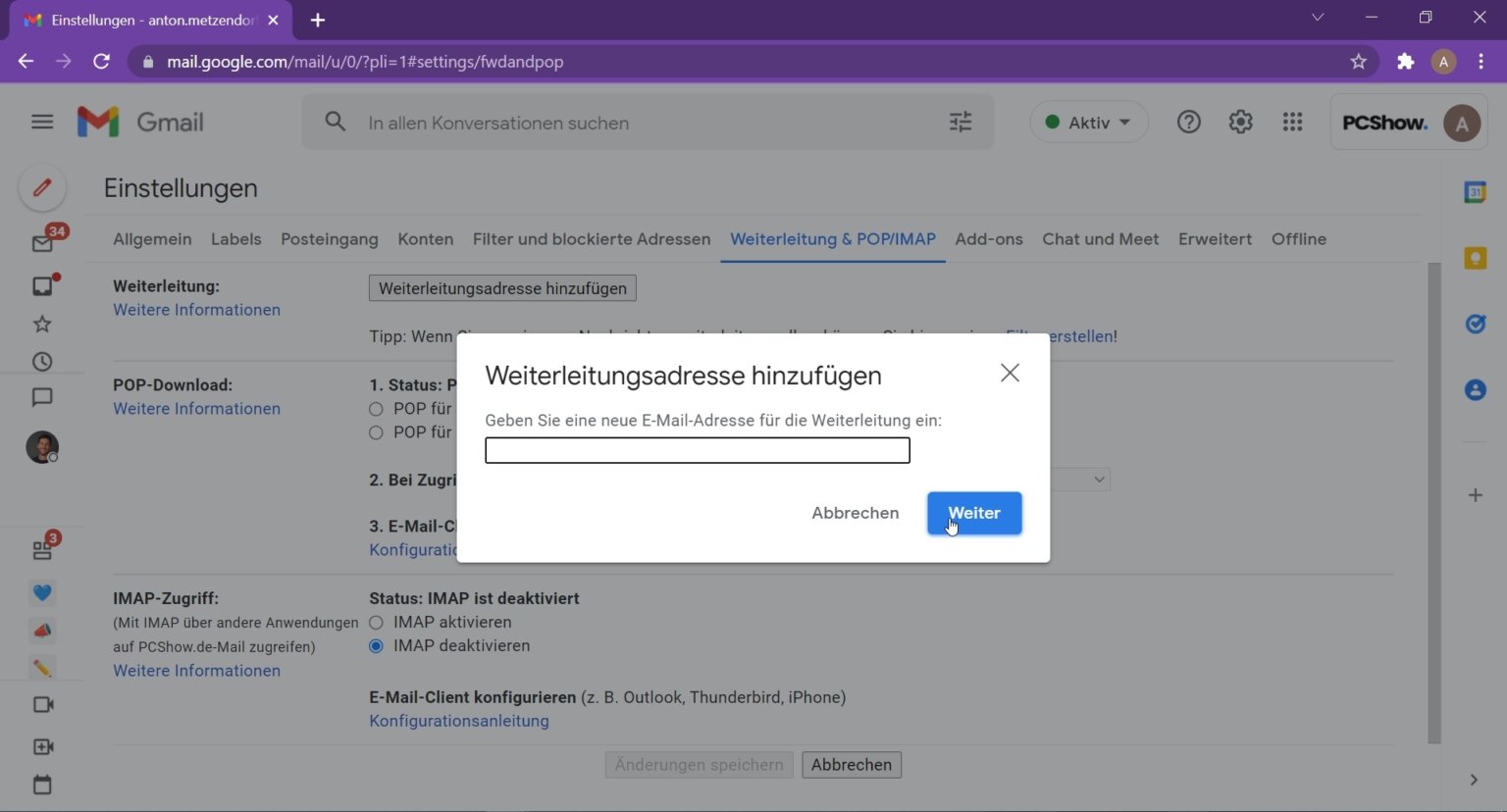Select the first POP-Download status radio option
Image resolution: width=1507 pixels, height=812 pixels.
pyautogui.click(x=376, y=409)
